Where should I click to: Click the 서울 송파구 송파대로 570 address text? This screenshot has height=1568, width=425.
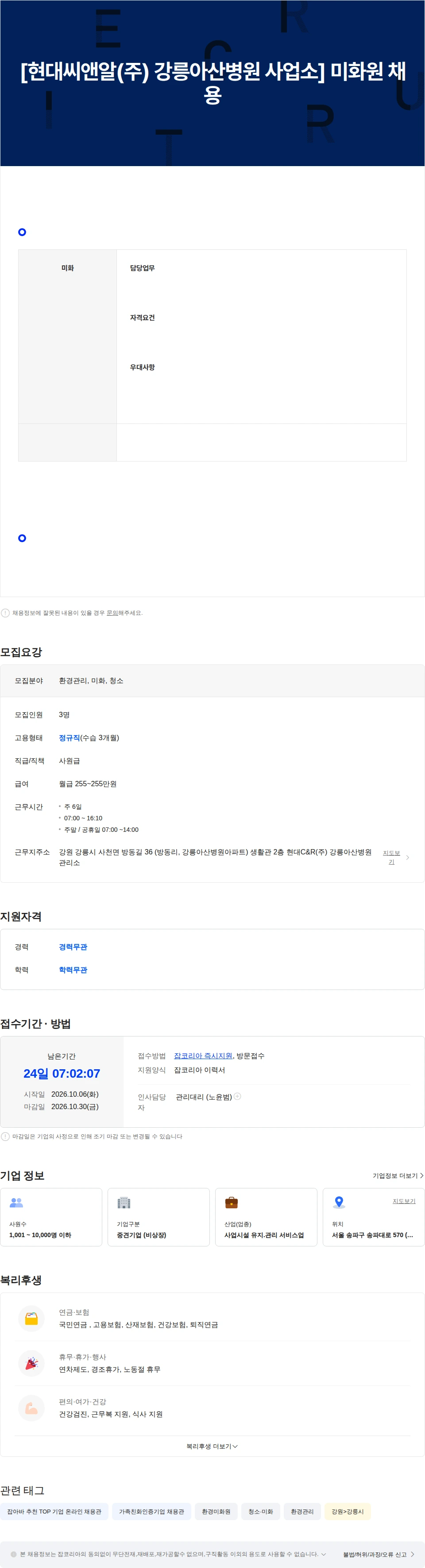click(x=372, y=1235)
